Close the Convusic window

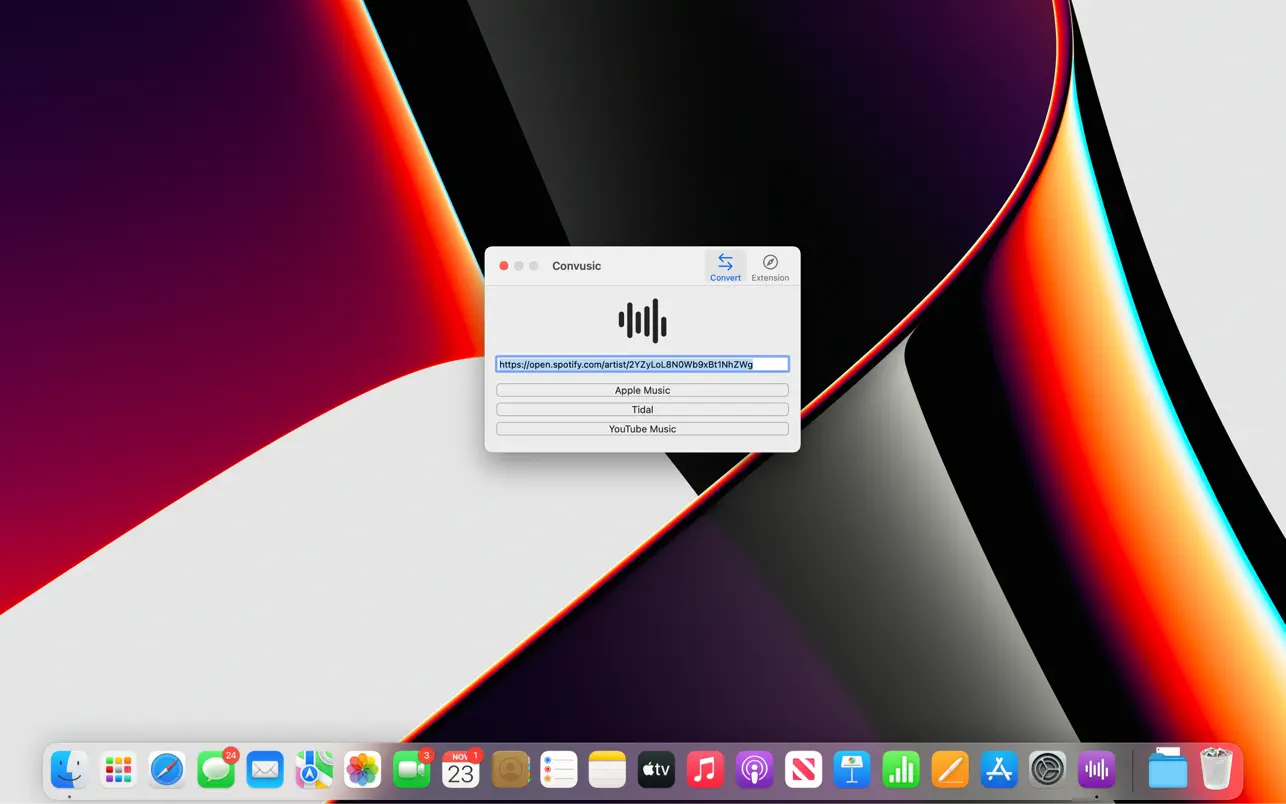pyautogui.click(x=504, y=266)
